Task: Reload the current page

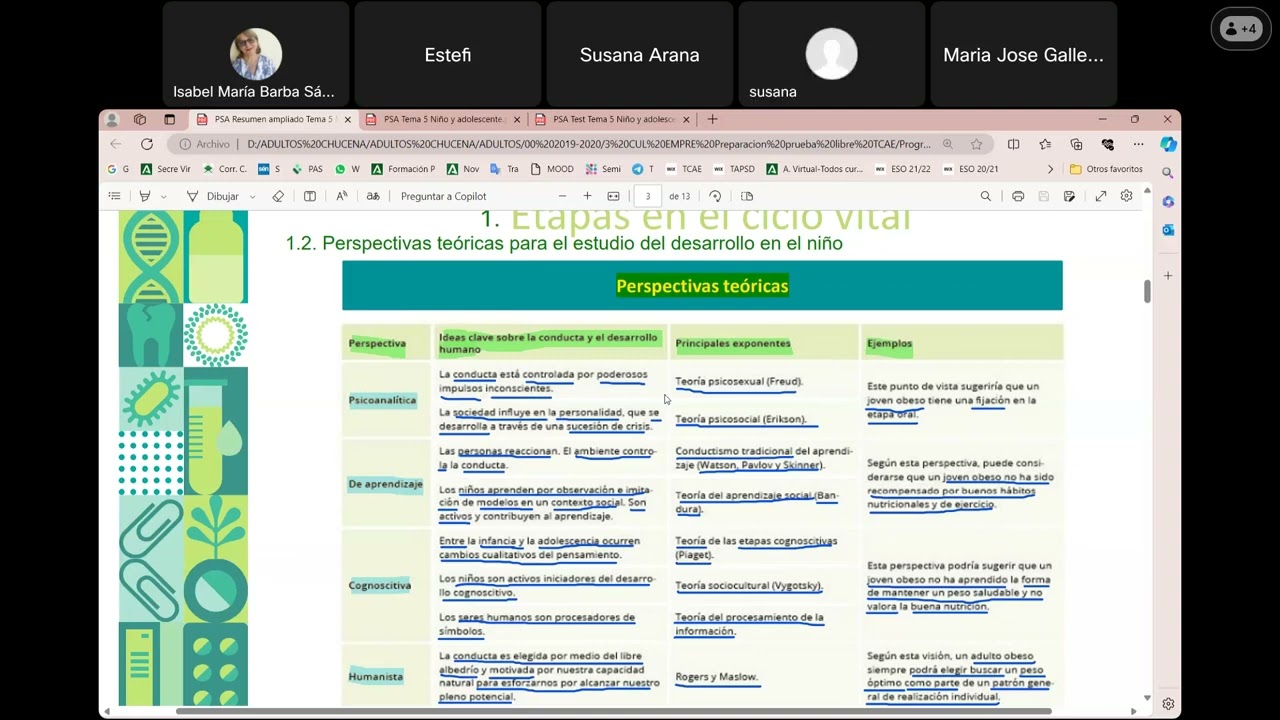Action: pos(147,144)
